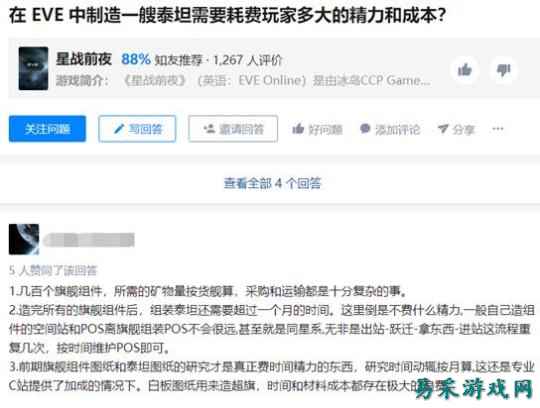This screenshot has width=540, height=408.
Task: Click the 关注问题 blue button
Action: pyautogui.click(x=47, y=129)
